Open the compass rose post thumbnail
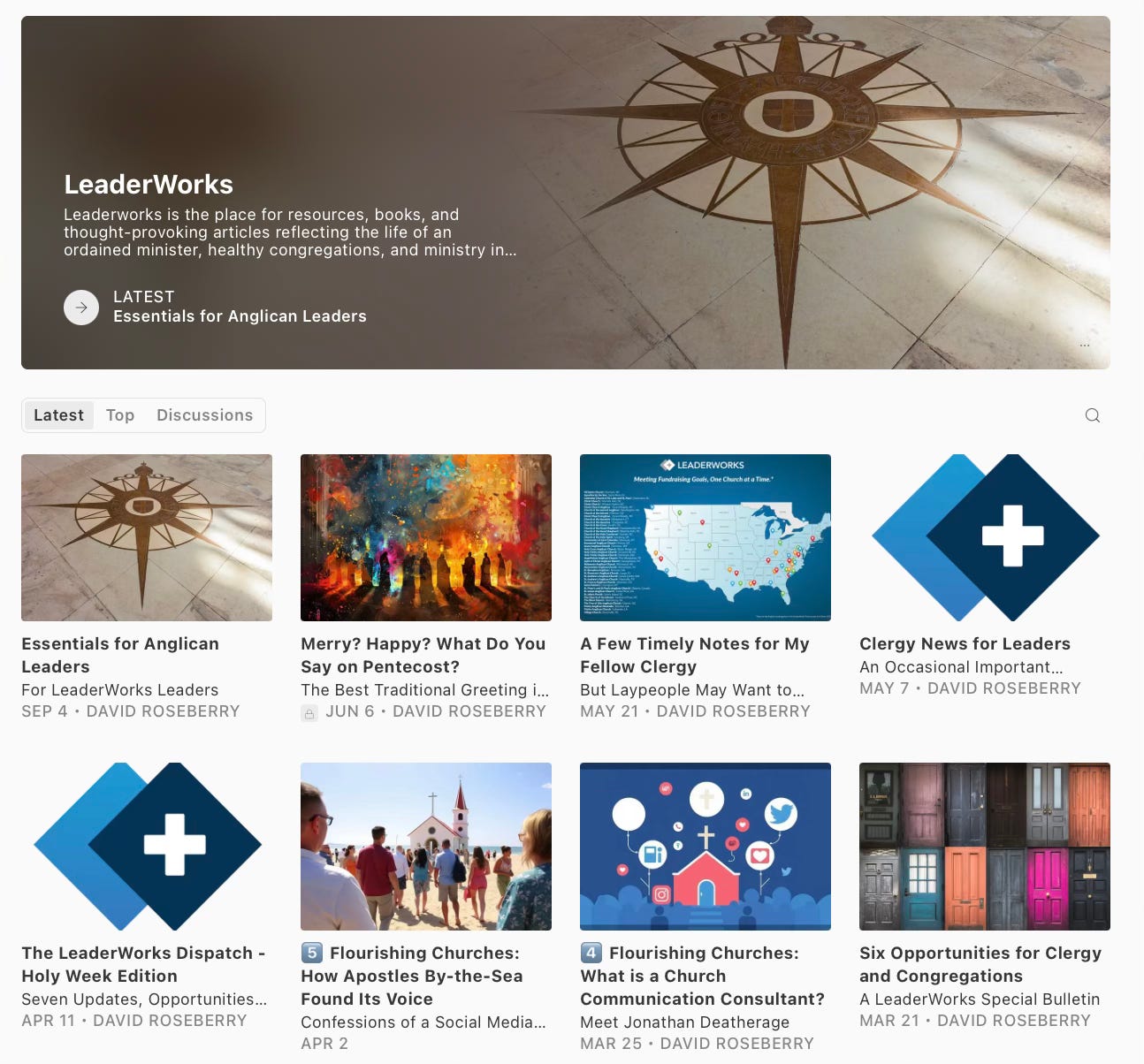This screenshot has width=1144, height=1064. (x=147, y=537)
